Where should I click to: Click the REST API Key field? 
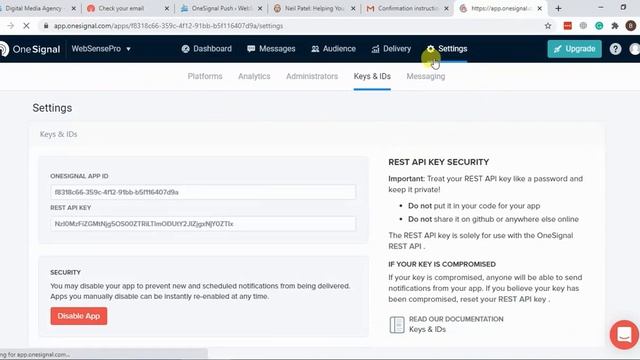tap(203, 224)
